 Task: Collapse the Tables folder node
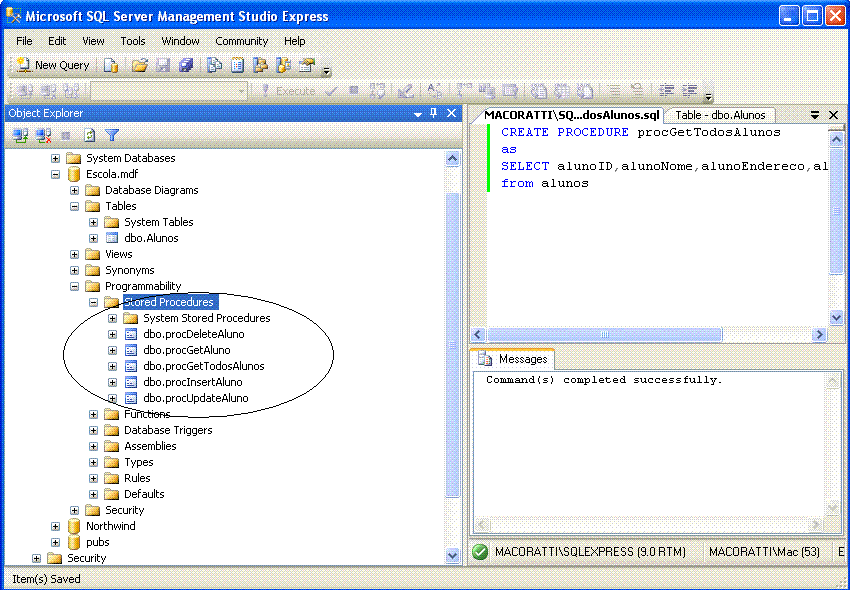(74, 207)
